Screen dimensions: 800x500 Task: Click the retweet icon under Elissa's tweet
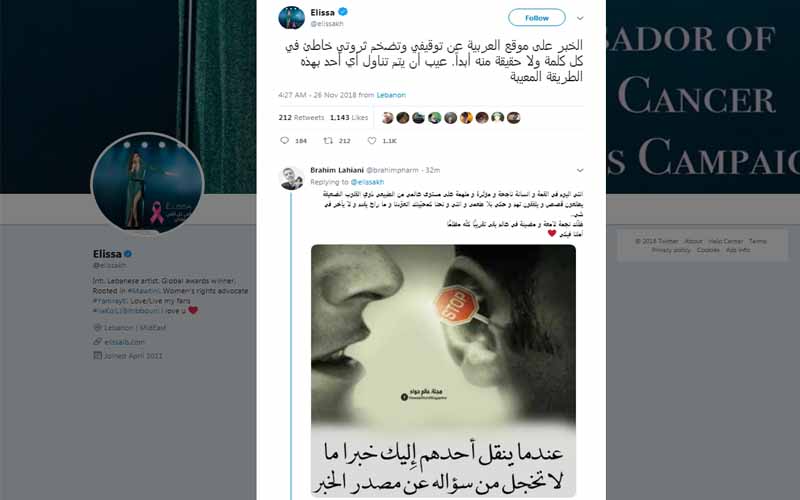point(329,140)
